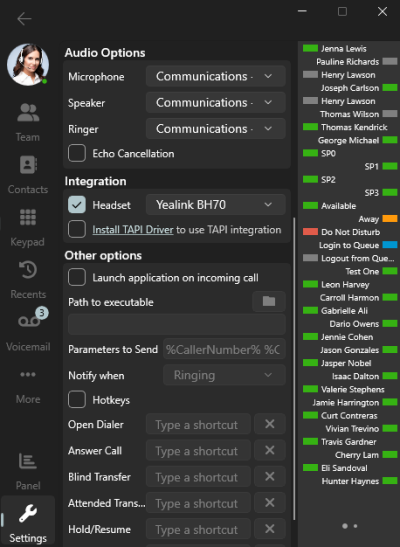Open the Contacts tab
The image size is (400, 547).
28,174
